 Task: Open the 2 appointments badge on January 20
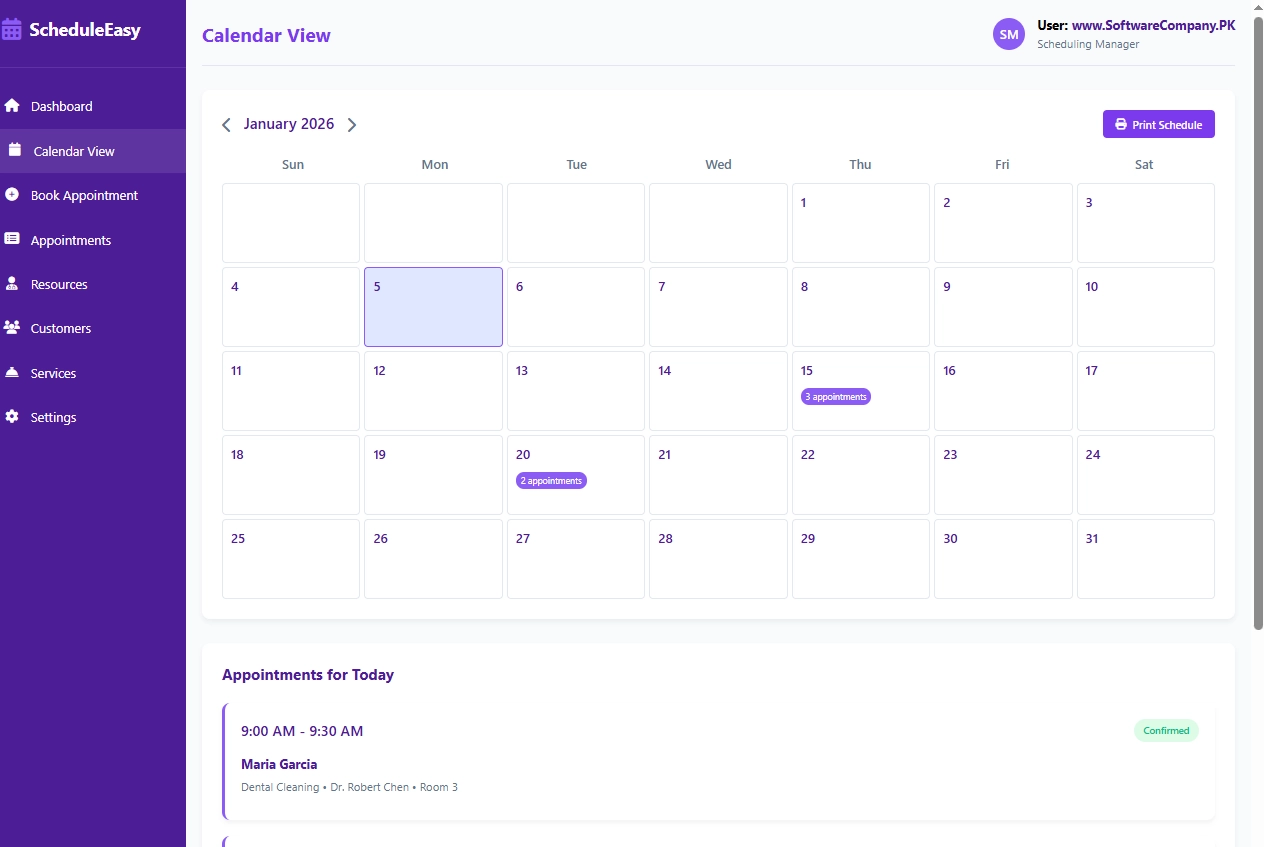point(551,480)
